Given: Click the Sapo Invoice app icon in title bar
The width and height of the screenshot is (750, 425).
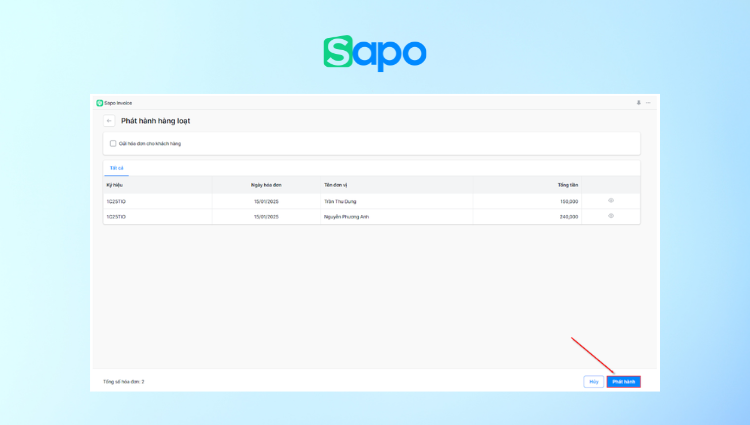Looking at the screenshot, I should [x=99, y=103].
